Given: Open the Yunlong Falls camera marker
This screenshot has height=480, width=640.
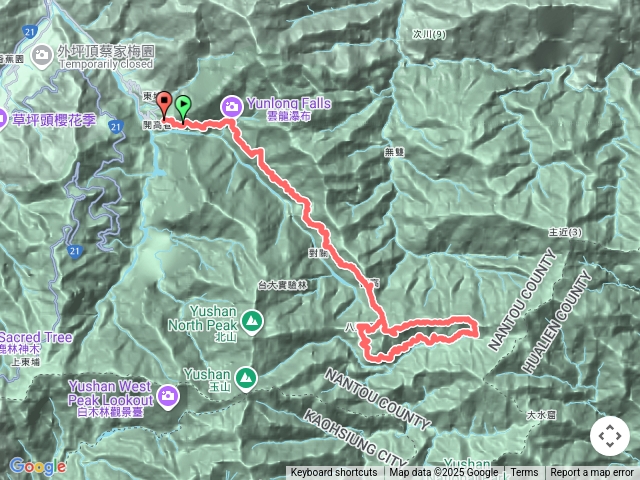Looking at the screenshot, I should click(x=232, y=107).
